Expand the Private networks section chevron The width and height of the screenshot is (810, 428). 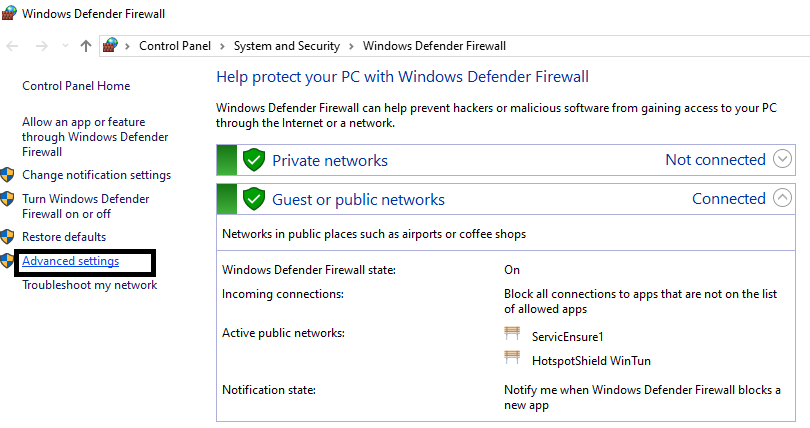click(783, 160)
